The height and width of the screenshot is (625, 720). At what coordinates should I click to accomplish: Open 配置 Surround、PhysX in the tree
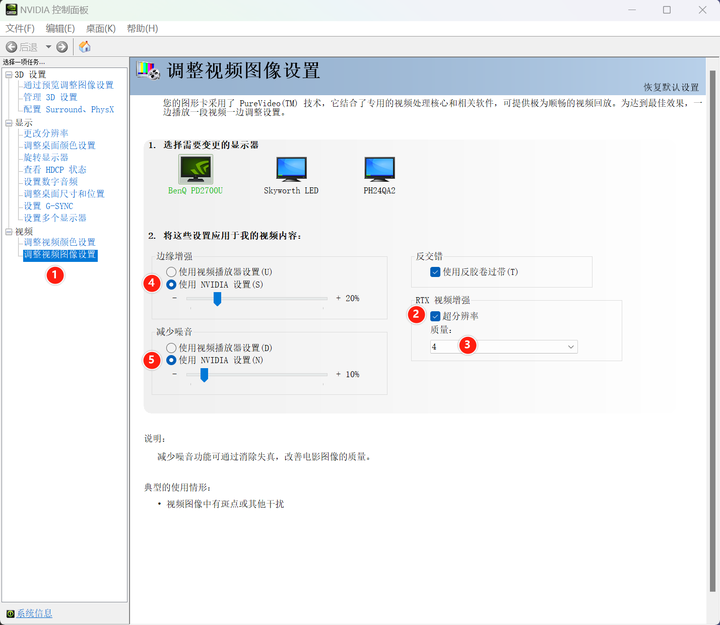point(68,109)
